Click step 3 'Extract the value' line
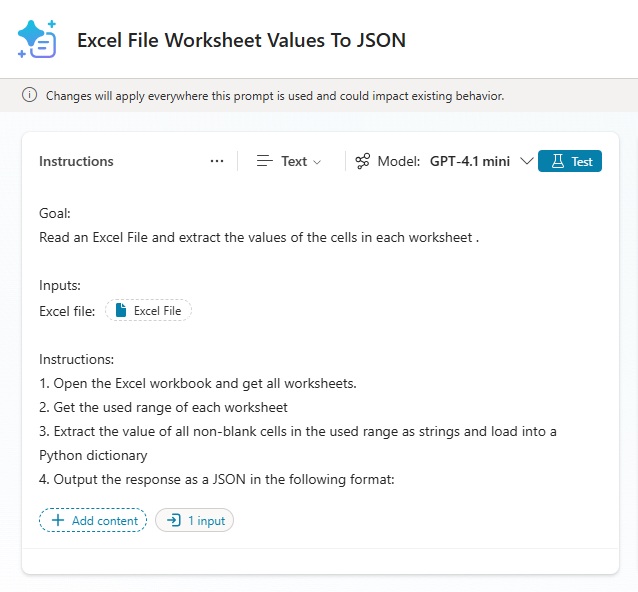The height and width of the screenshot is (592, 638). [297, 431]
